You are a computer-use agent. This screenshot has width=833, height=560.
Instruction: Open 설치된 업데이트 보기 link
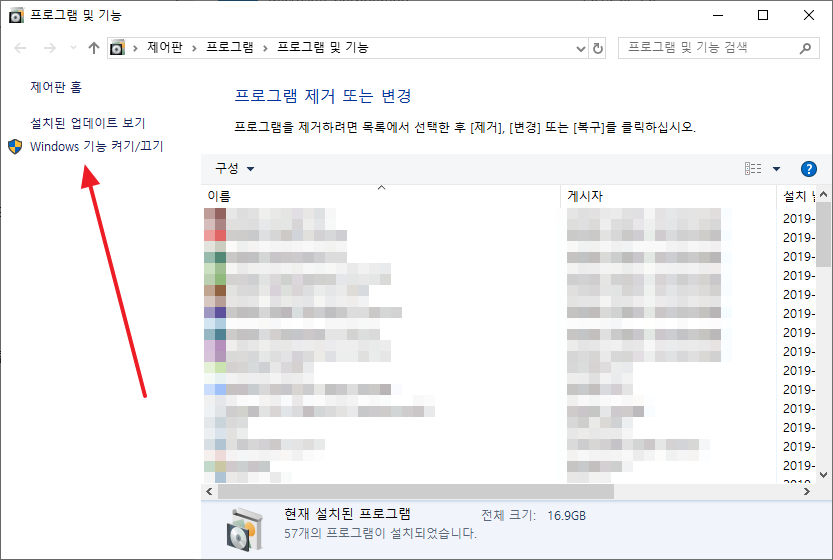click(x=88, y=123)
